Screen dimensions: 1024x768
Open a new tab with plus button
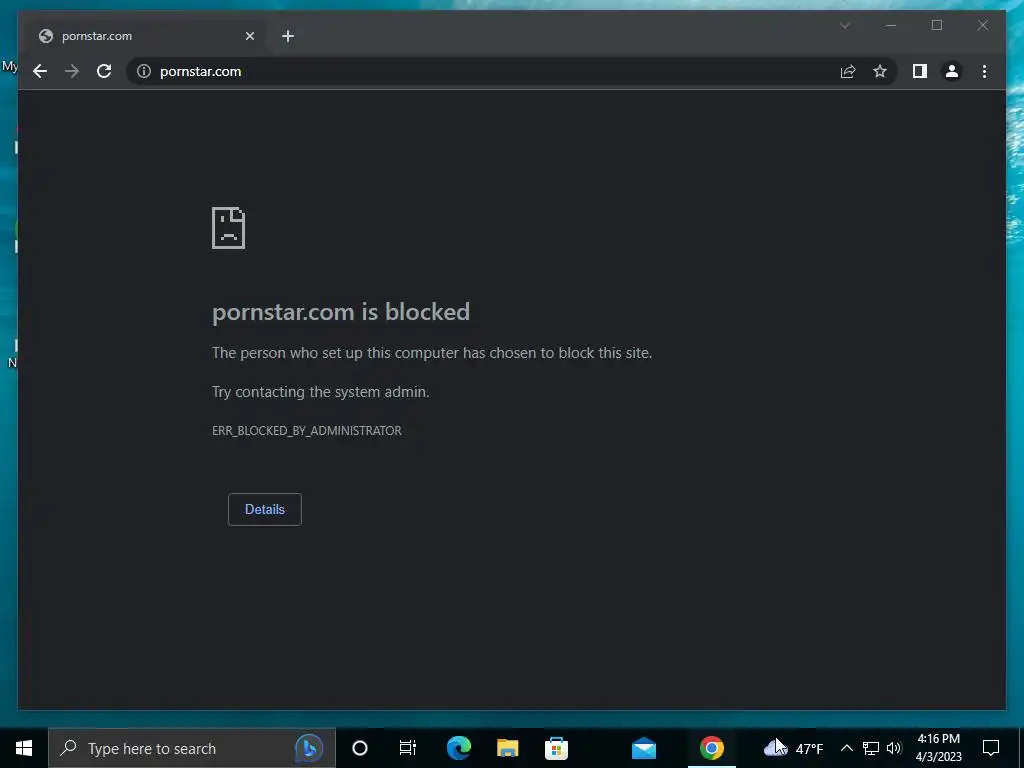click(288, 36)
